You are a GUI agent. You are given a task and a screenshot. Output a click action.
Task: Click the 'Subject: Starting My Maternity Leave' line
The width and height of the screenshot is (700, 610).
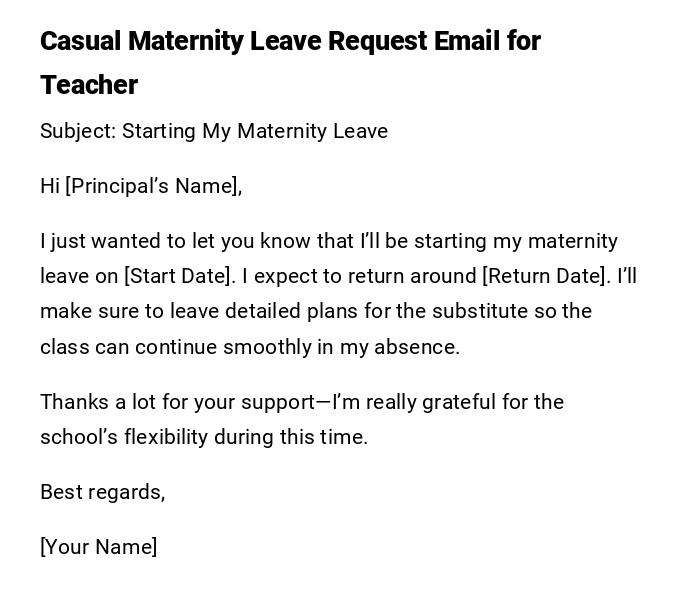tap(214, 131)
